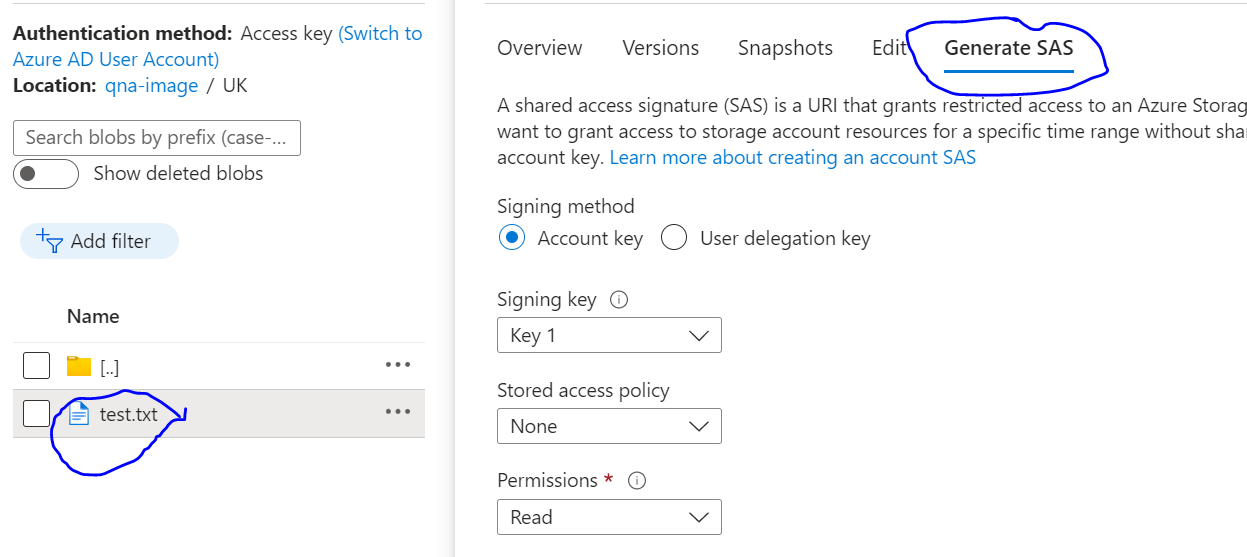
Task: Check the test.txt row checkbox
Action: click(36, 413)
